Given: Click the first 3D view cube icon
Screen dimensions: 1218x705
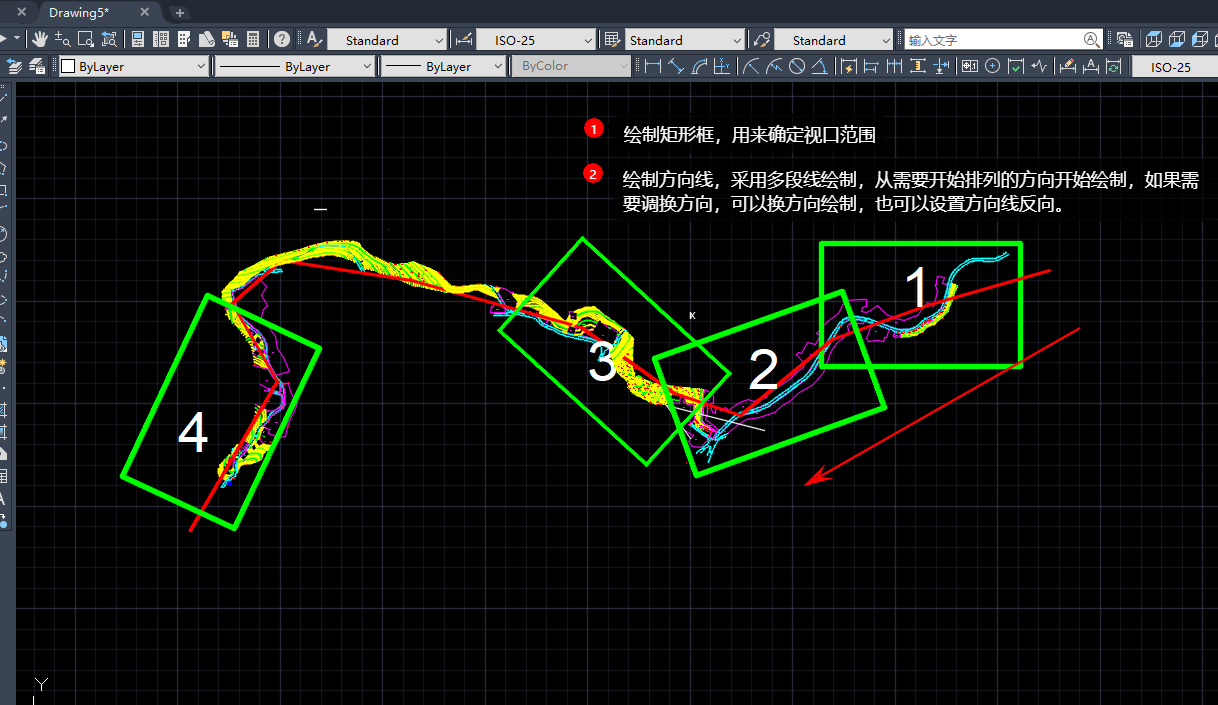Looking at the screenshot, I should click(x=1155, y=40).
